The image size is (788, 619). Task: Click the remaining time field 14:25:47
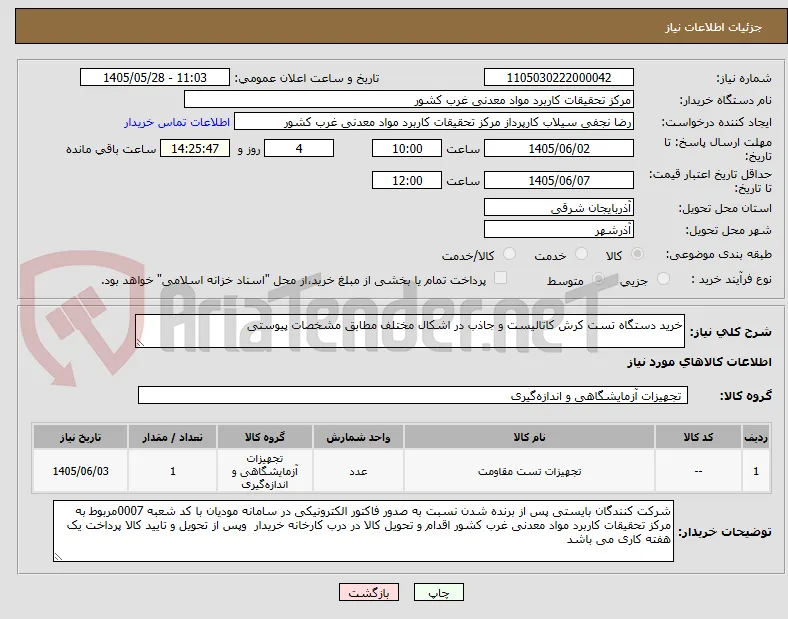pyautogui.click(x=195, y=148)
